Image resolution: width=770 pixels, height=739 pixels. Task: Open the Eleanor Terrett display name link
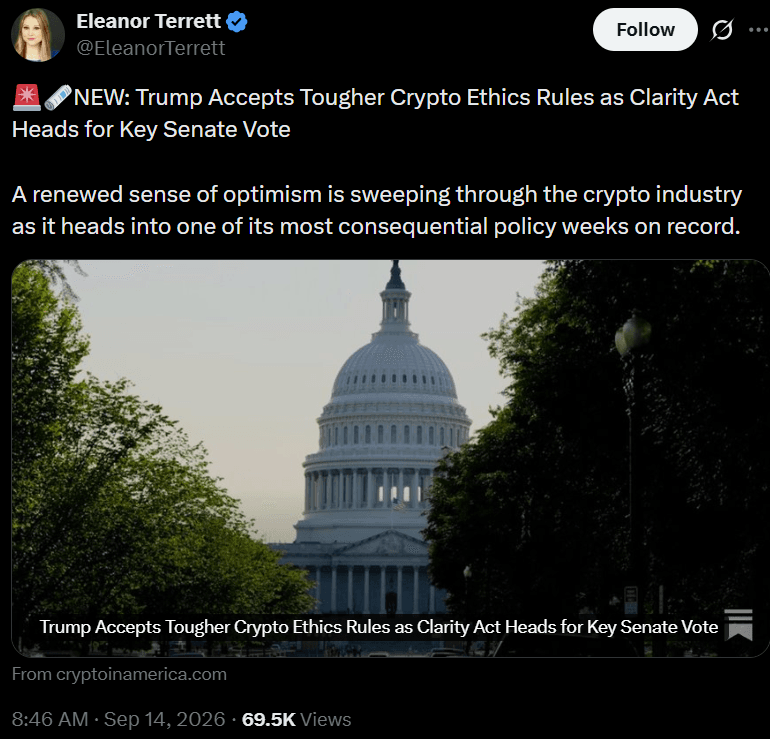(x=149, y=21)
